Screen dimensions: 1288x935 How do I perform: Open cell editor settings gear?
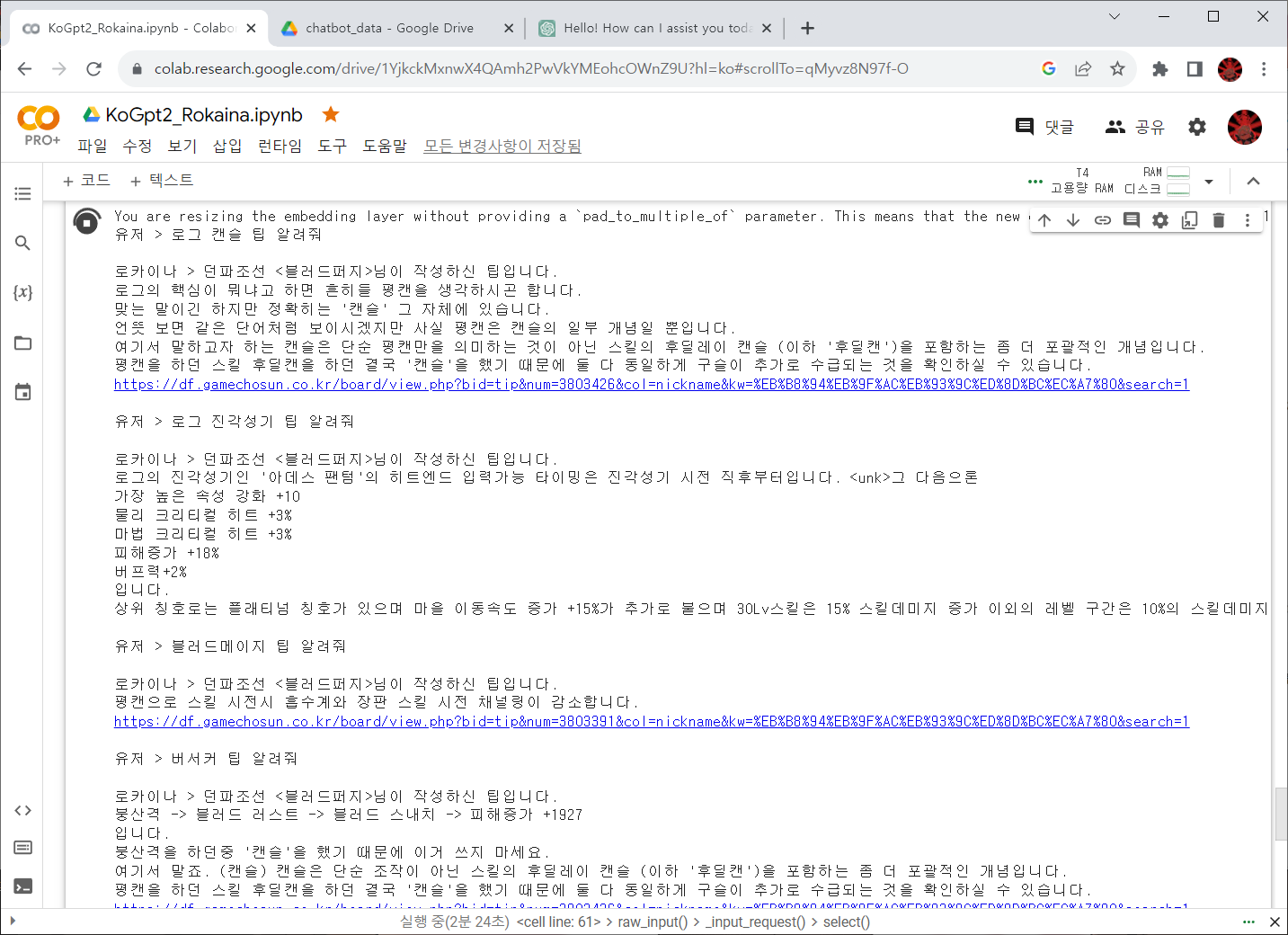point(1160,220)
